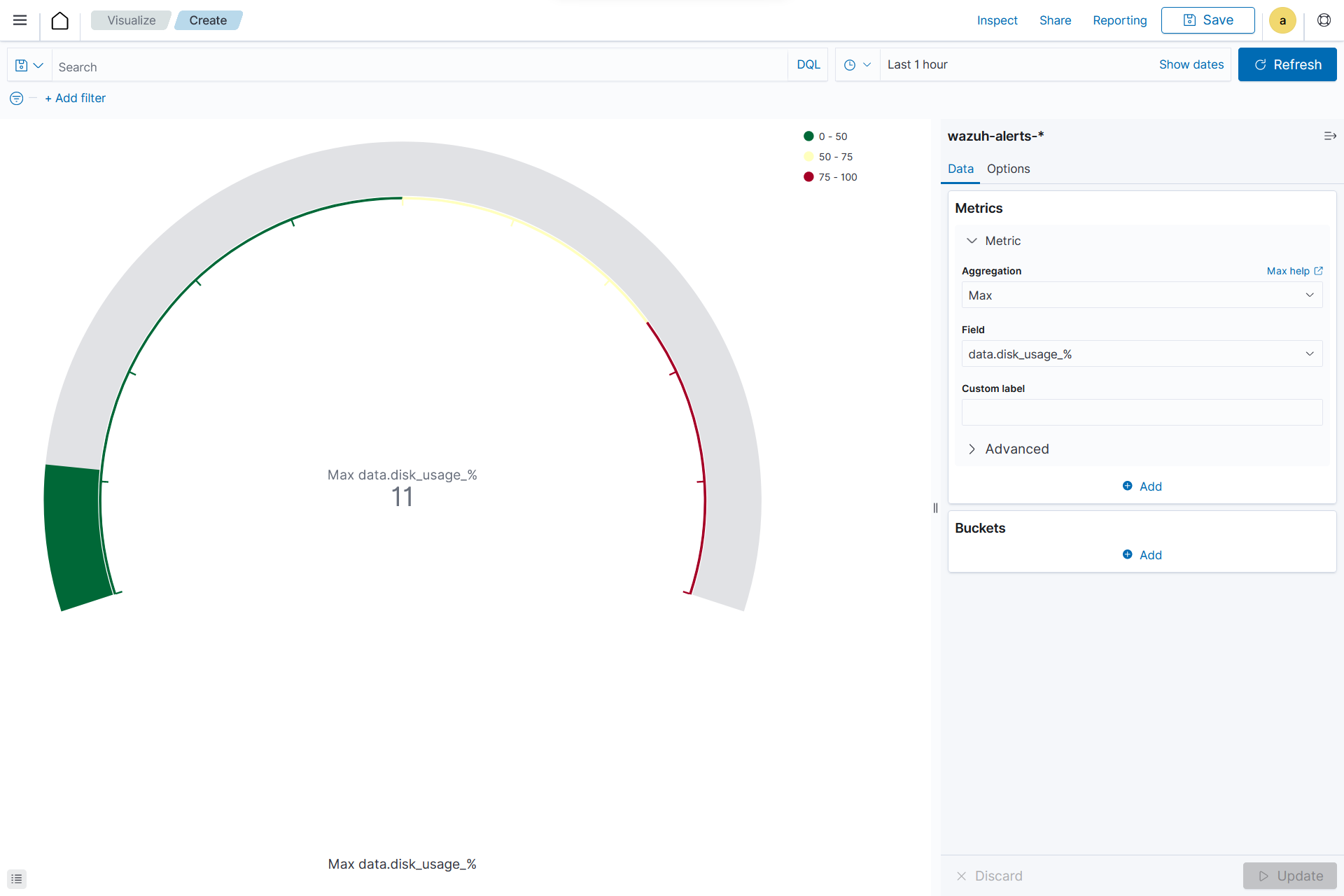Click the Buckets Add button
This screenshot has width=1344, height=896.
point(1142,555)
